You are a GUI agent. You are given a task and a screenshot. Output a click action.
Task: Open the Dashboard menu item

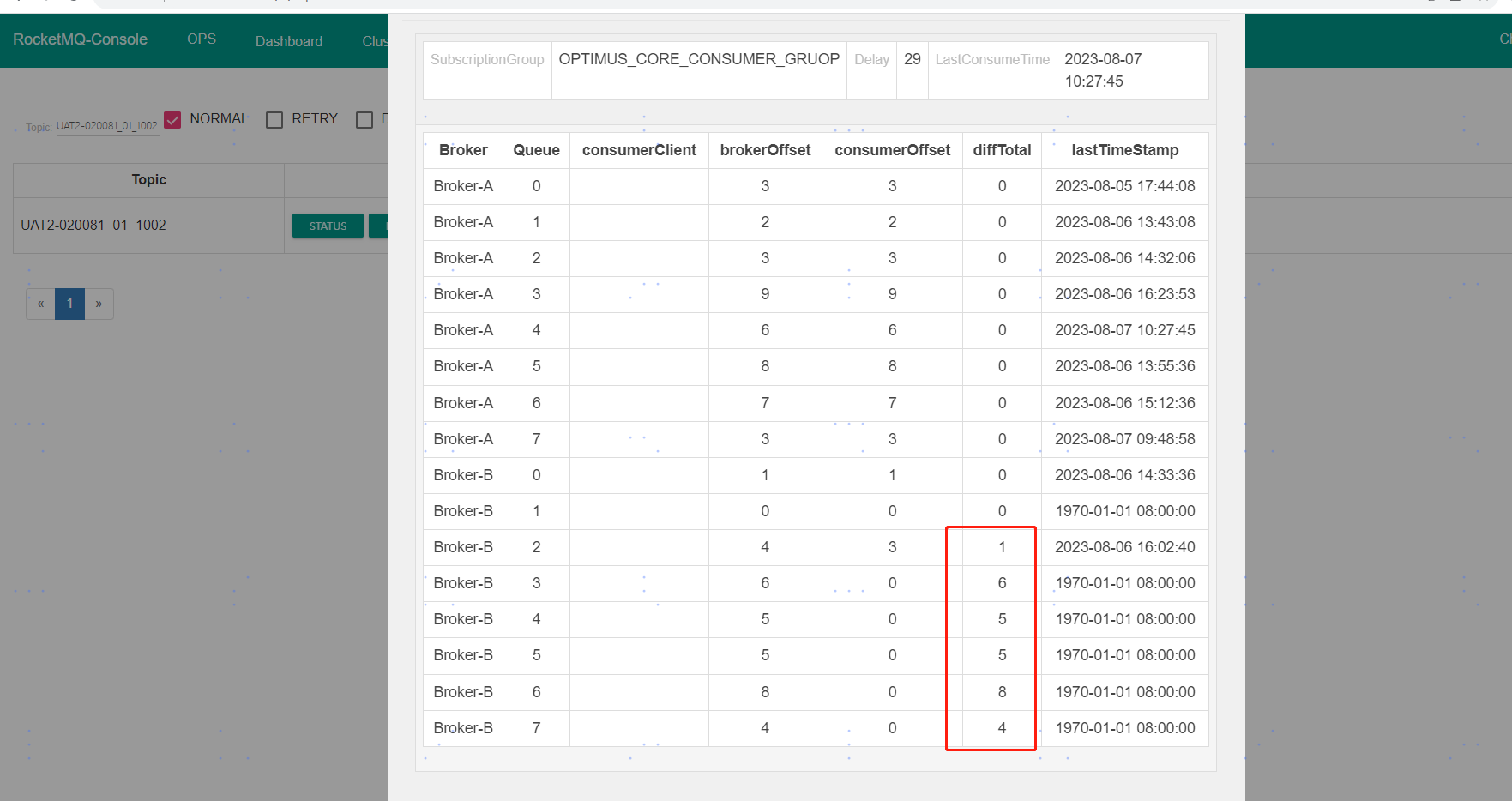[289, 41]
